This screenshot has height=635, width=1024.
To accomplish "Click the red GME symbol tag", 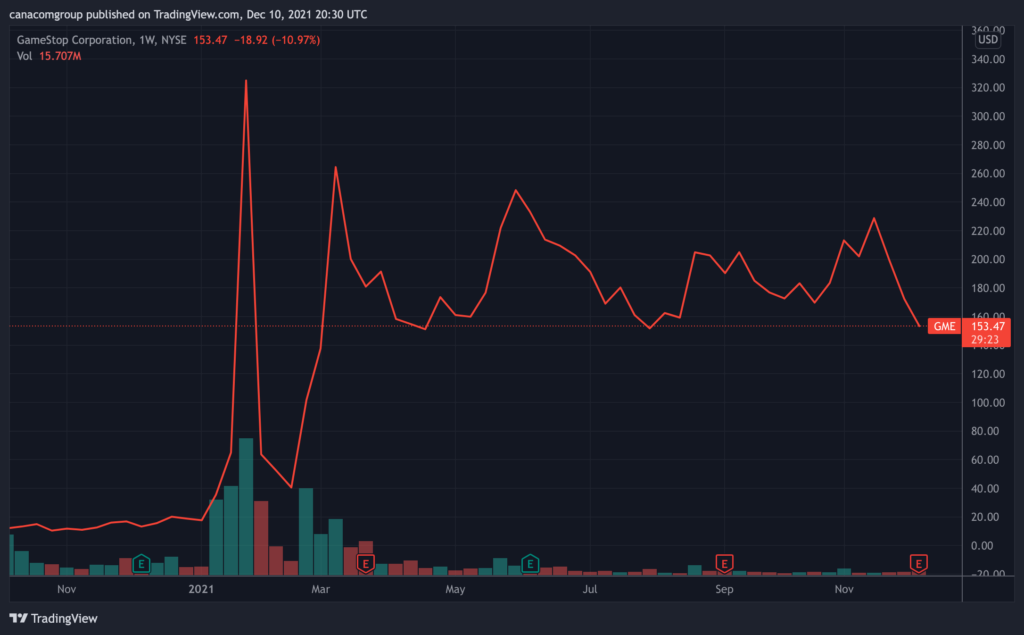I will (941, 326).
